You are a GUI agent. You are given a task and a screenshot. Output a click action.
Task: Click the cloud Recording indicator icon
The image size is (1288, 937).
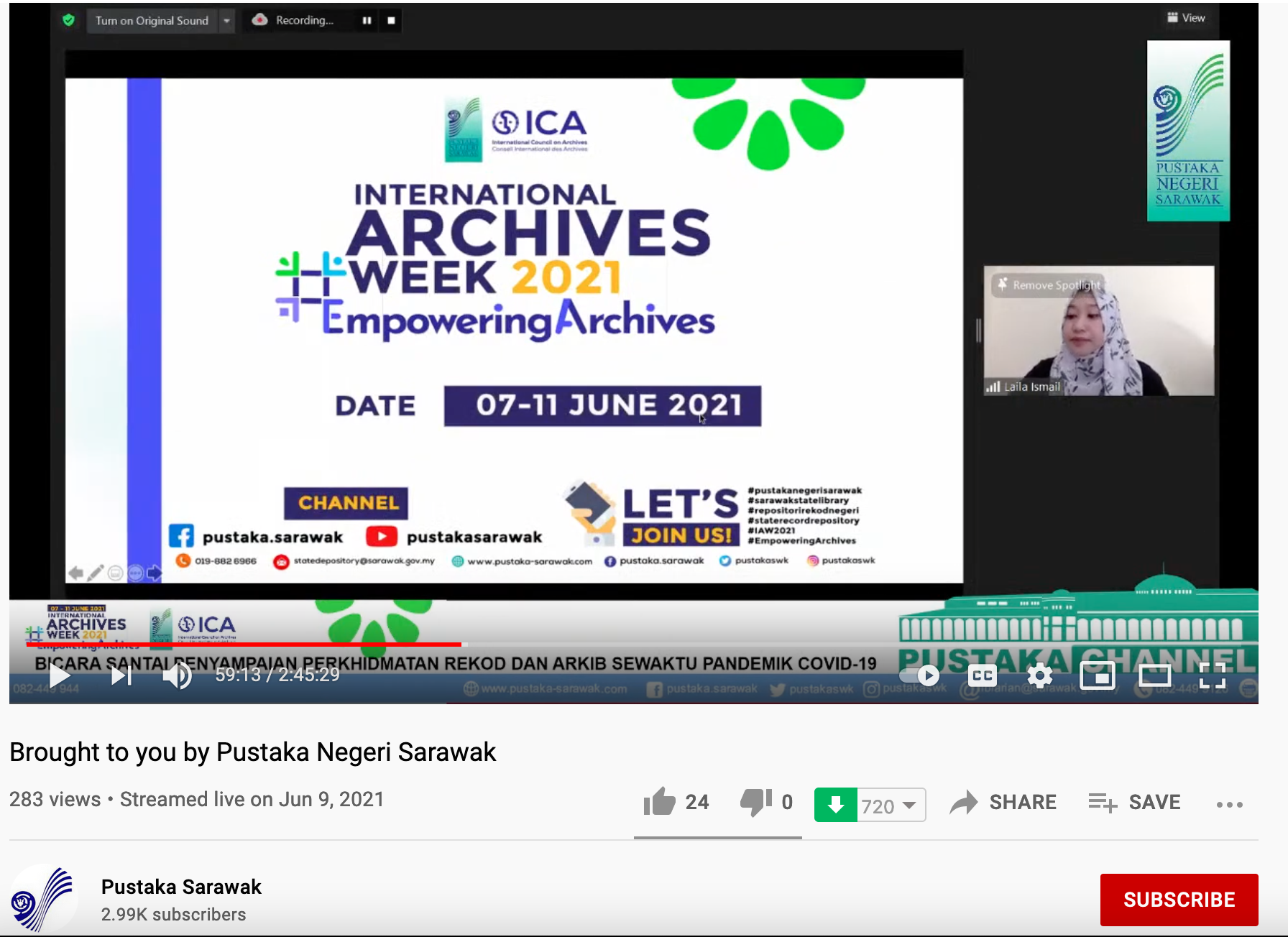[259, 20]
